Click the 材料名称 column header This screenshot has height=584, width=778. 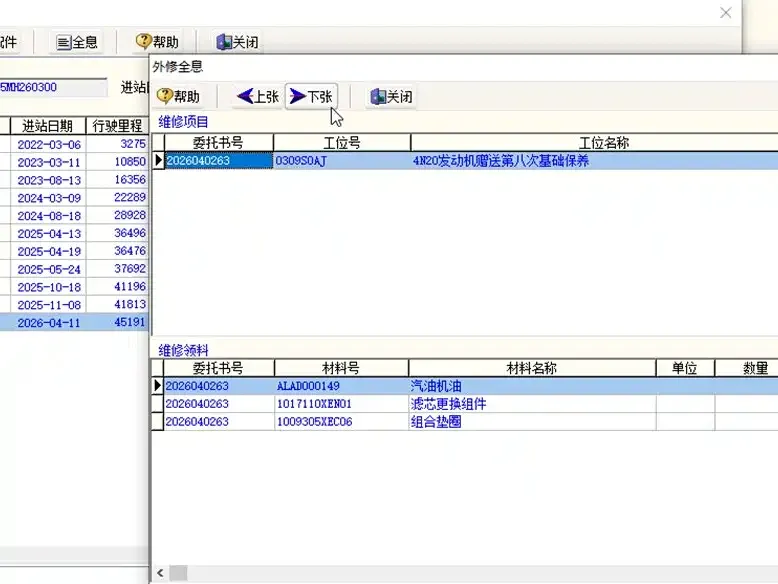532,368
